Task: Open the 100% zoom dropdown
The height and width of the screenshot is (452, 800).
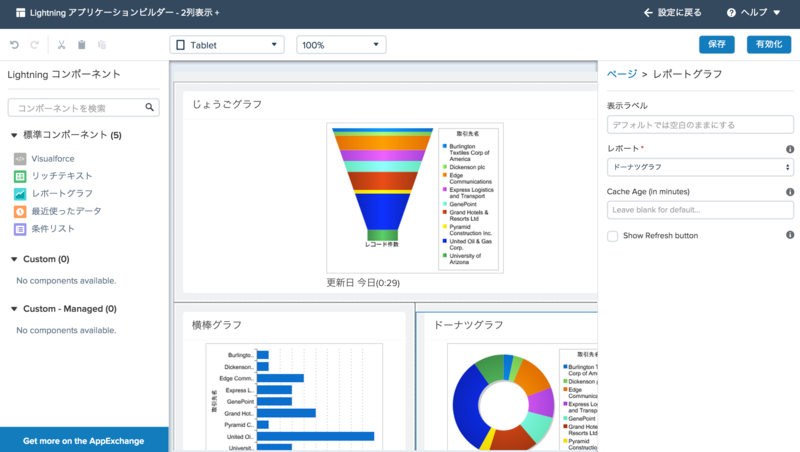Action: point(341,45)
